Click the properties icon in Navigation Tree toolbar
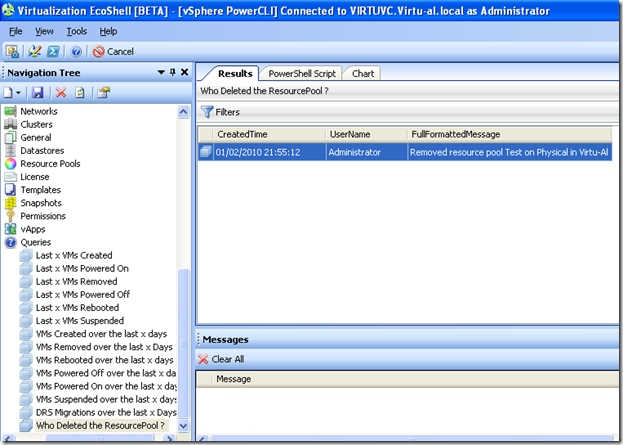Screen dimensions: 623x445 pyautogui.click(x=103, y=93)
